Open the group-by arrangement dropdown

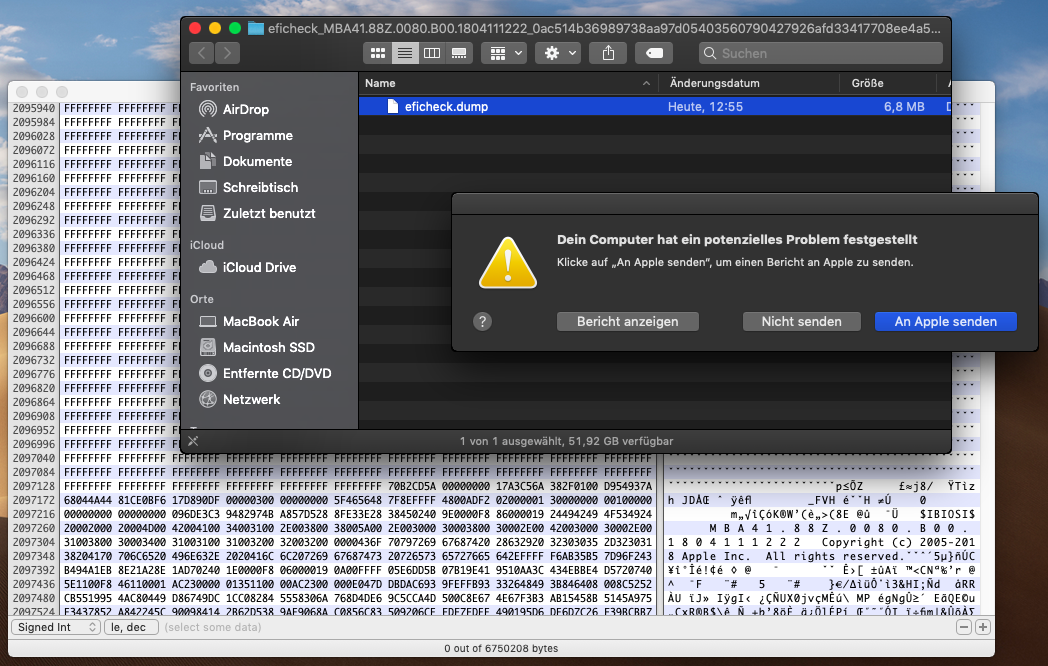[505, 53]
